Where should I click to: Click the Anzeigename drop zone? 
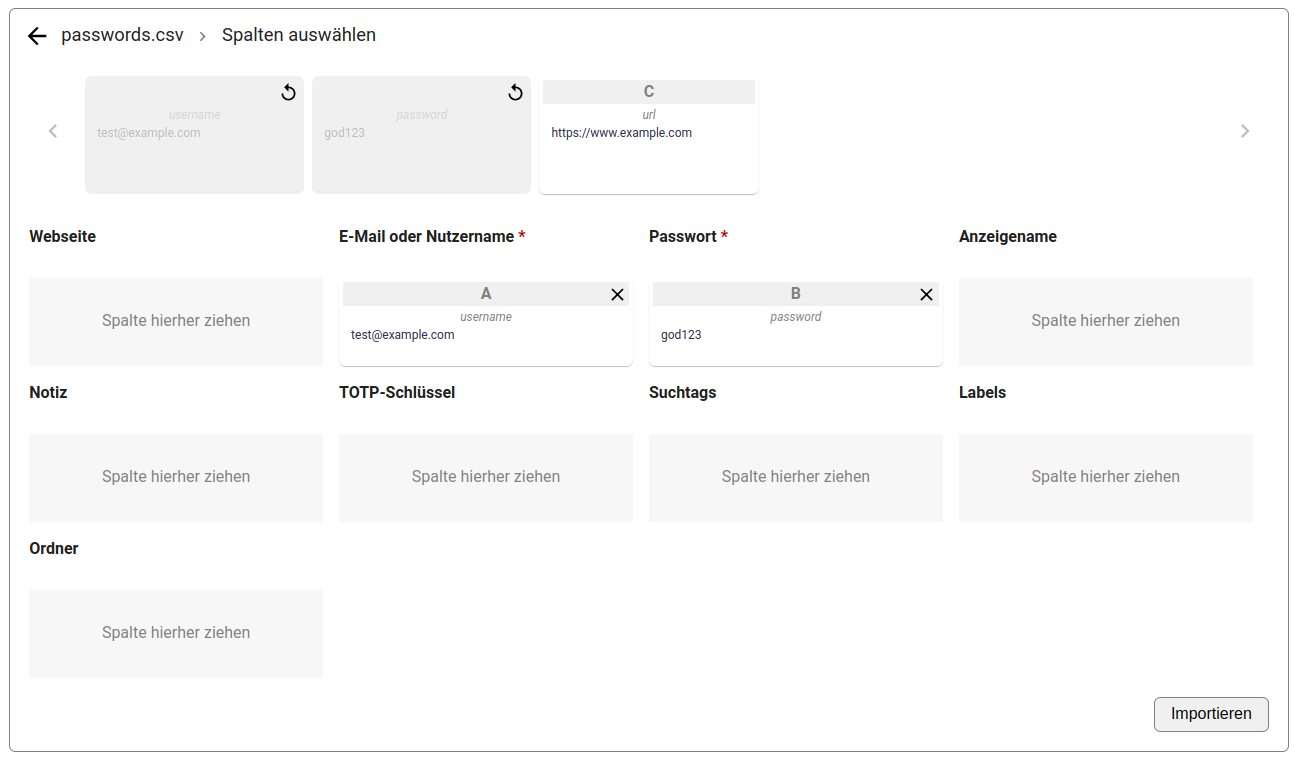pos(1105,321)
